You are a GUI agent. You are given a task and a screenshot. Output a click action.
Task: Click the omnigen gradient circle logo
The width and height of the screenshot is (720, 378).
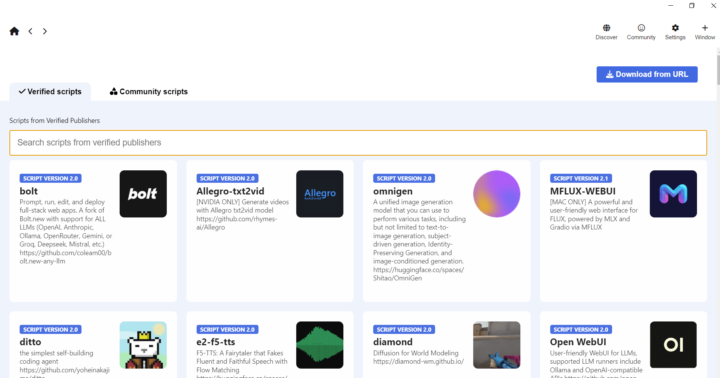point(496,194)
